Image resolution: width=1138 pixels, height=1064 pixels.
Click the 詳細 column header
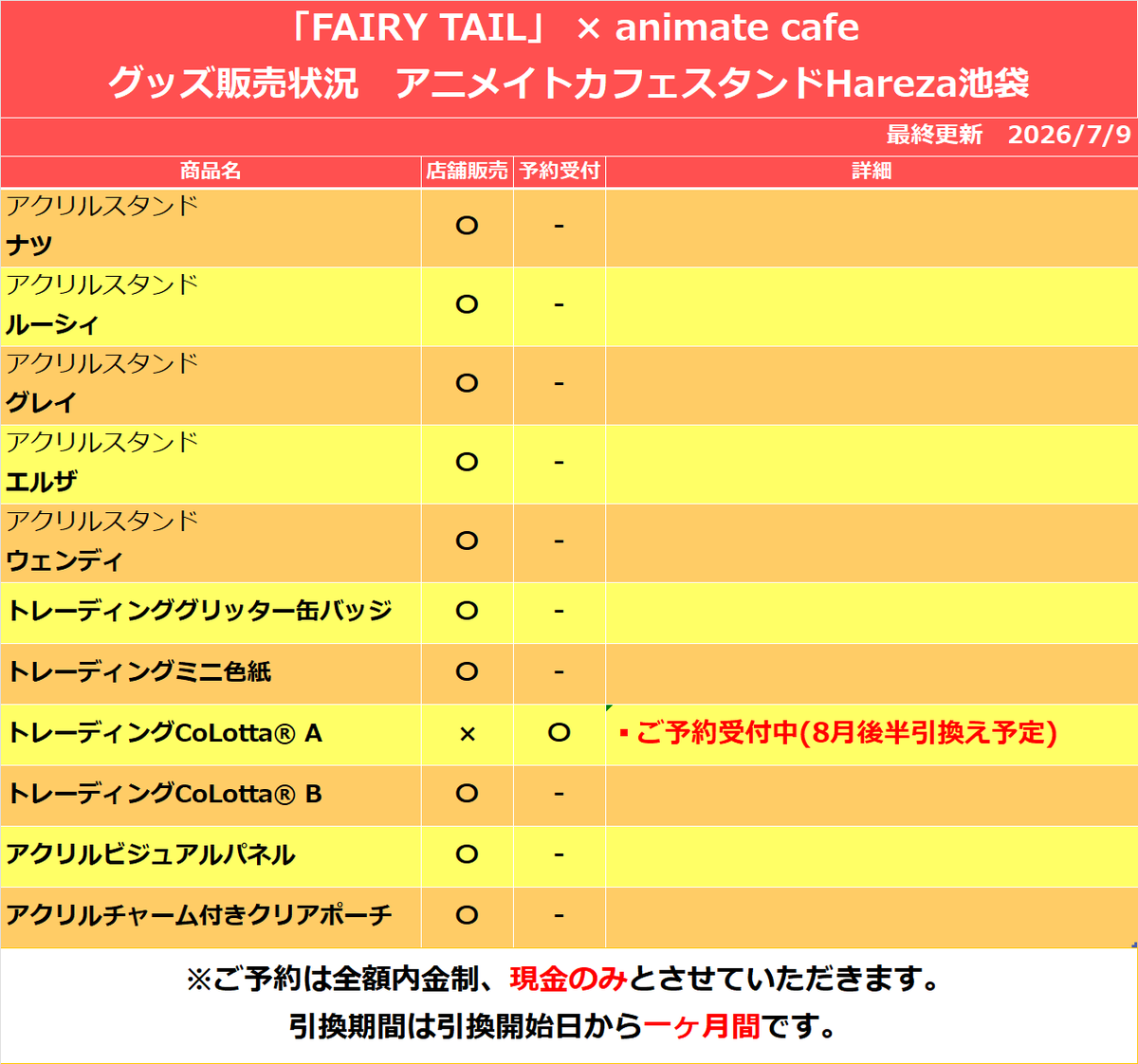(872, 172)
